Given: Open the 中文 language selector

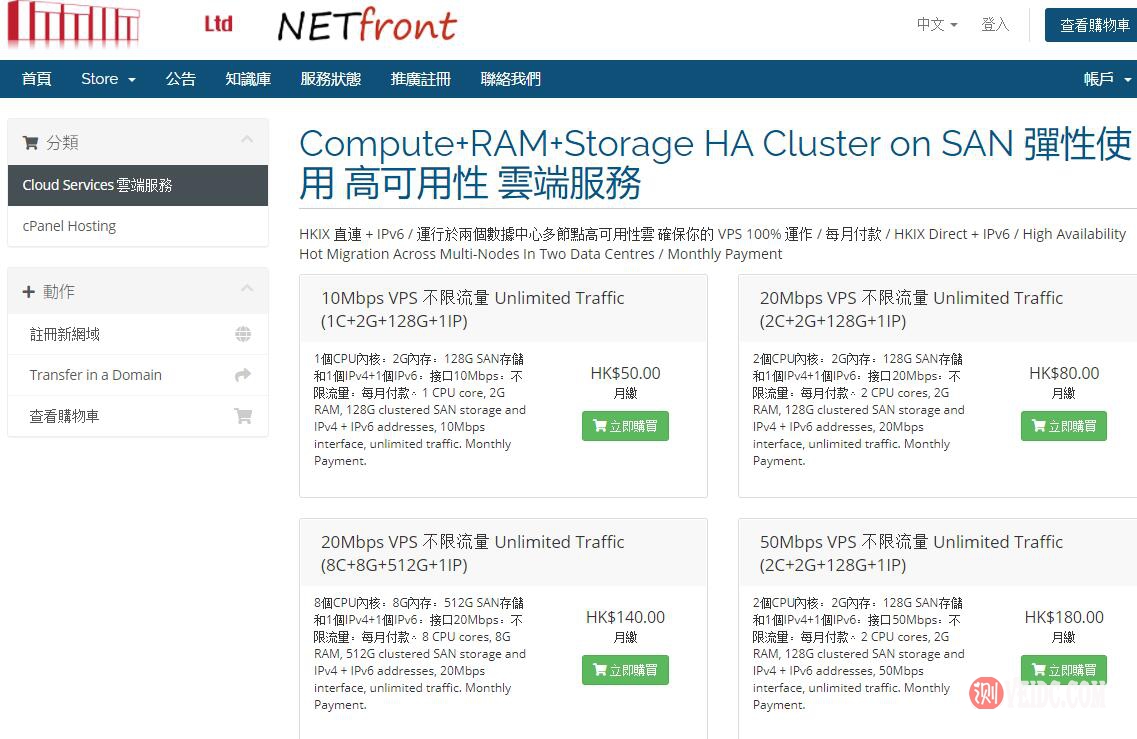Looking at the screenshot, I should click(935, 24).
